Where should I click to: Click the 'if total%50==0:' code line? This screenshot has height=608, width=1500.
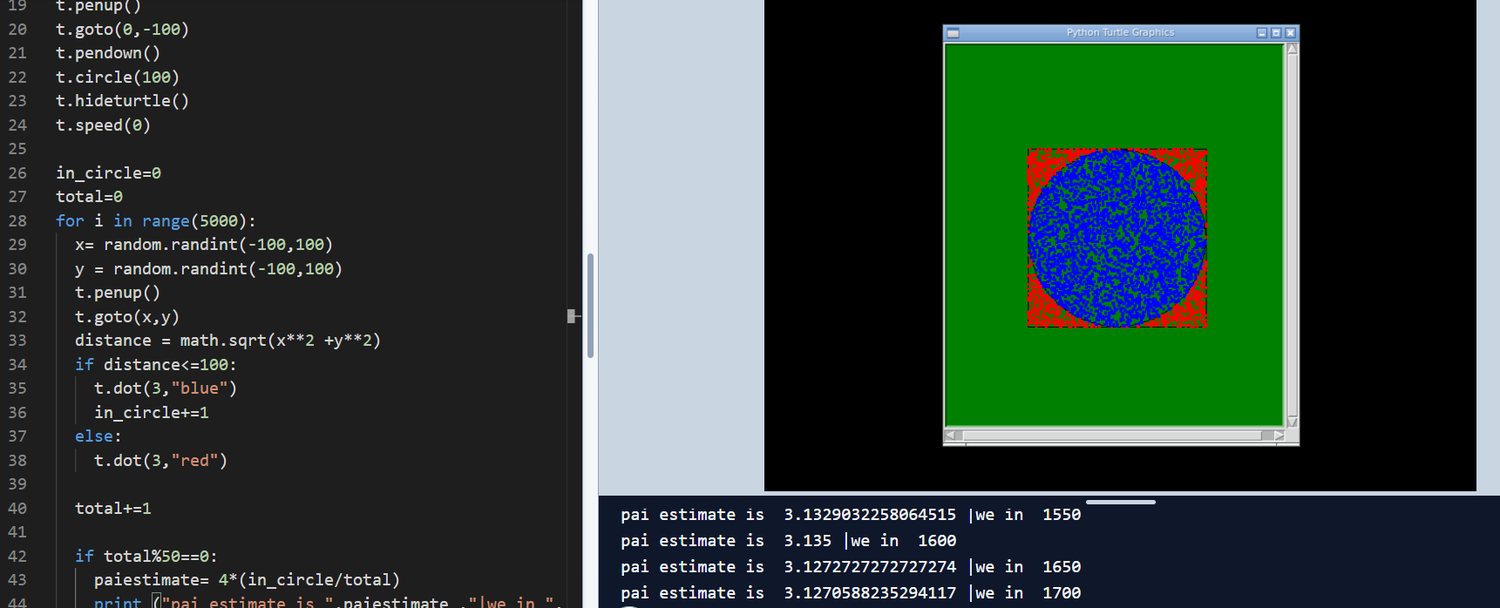146,556
